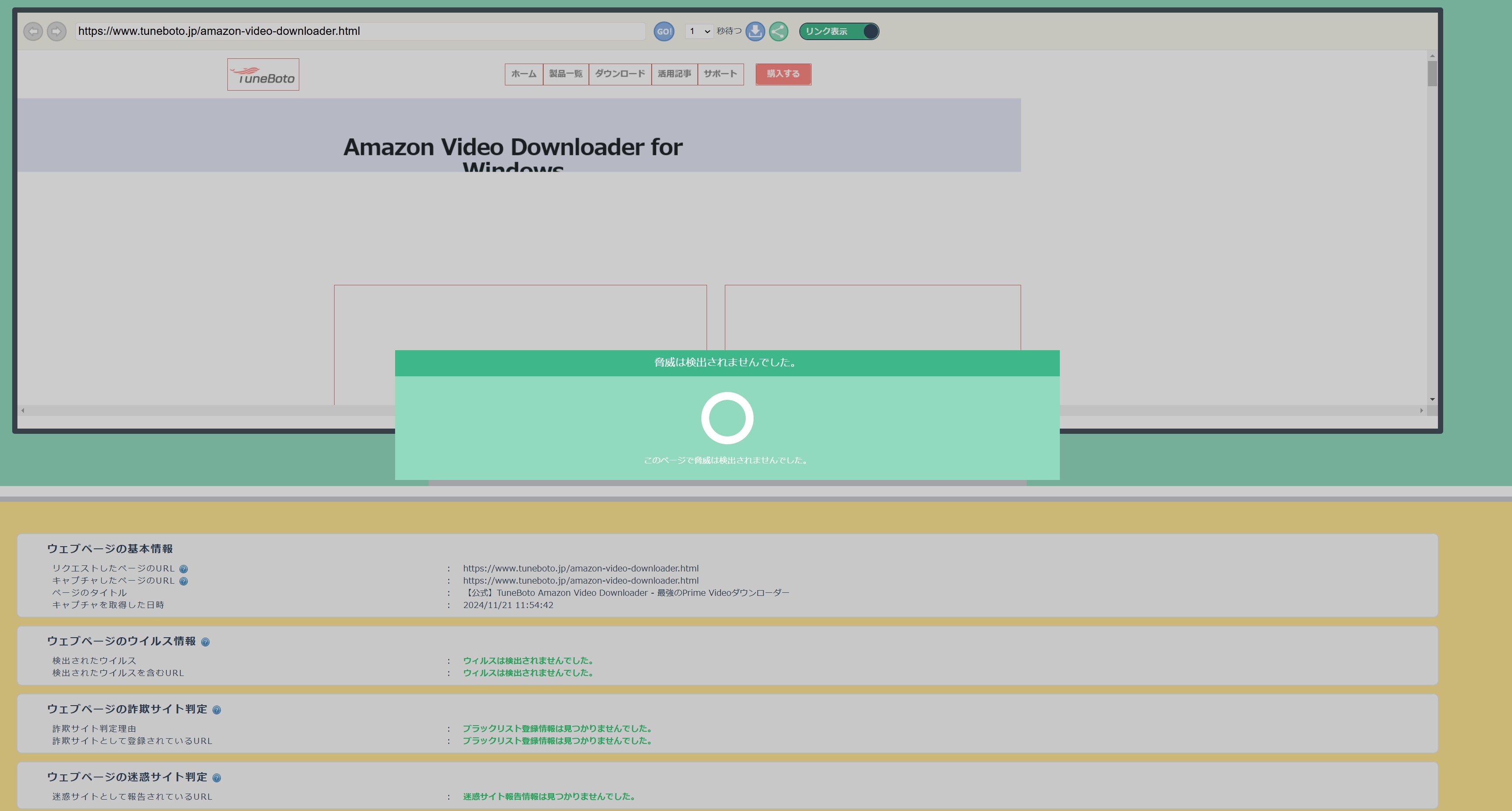1512x811 pixels.
Task: Click help icon beside ウェブページの詐欺サイト判定
Action: [216, 710]
